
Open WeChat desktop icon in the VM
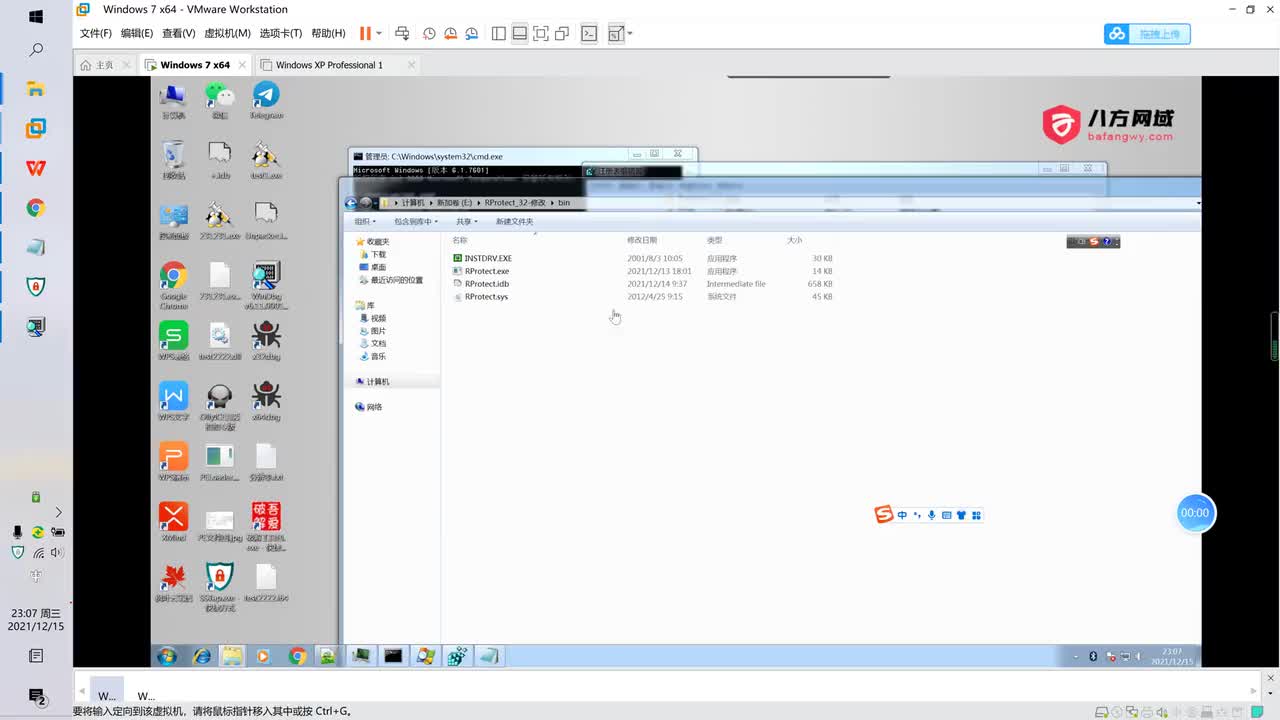point(219,100)
